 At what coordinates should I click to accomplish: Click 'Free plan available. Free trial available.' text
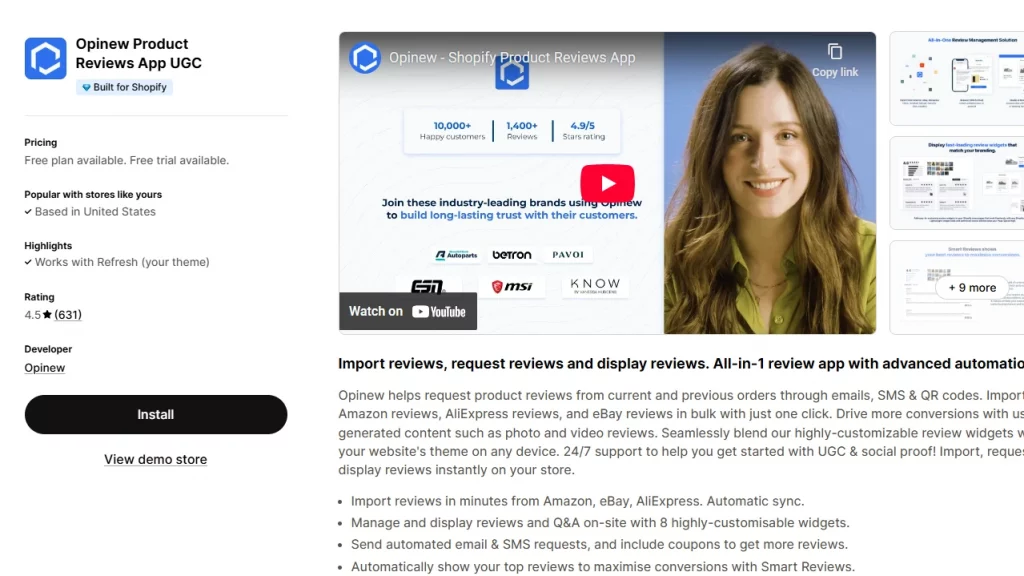click(127, 160)
